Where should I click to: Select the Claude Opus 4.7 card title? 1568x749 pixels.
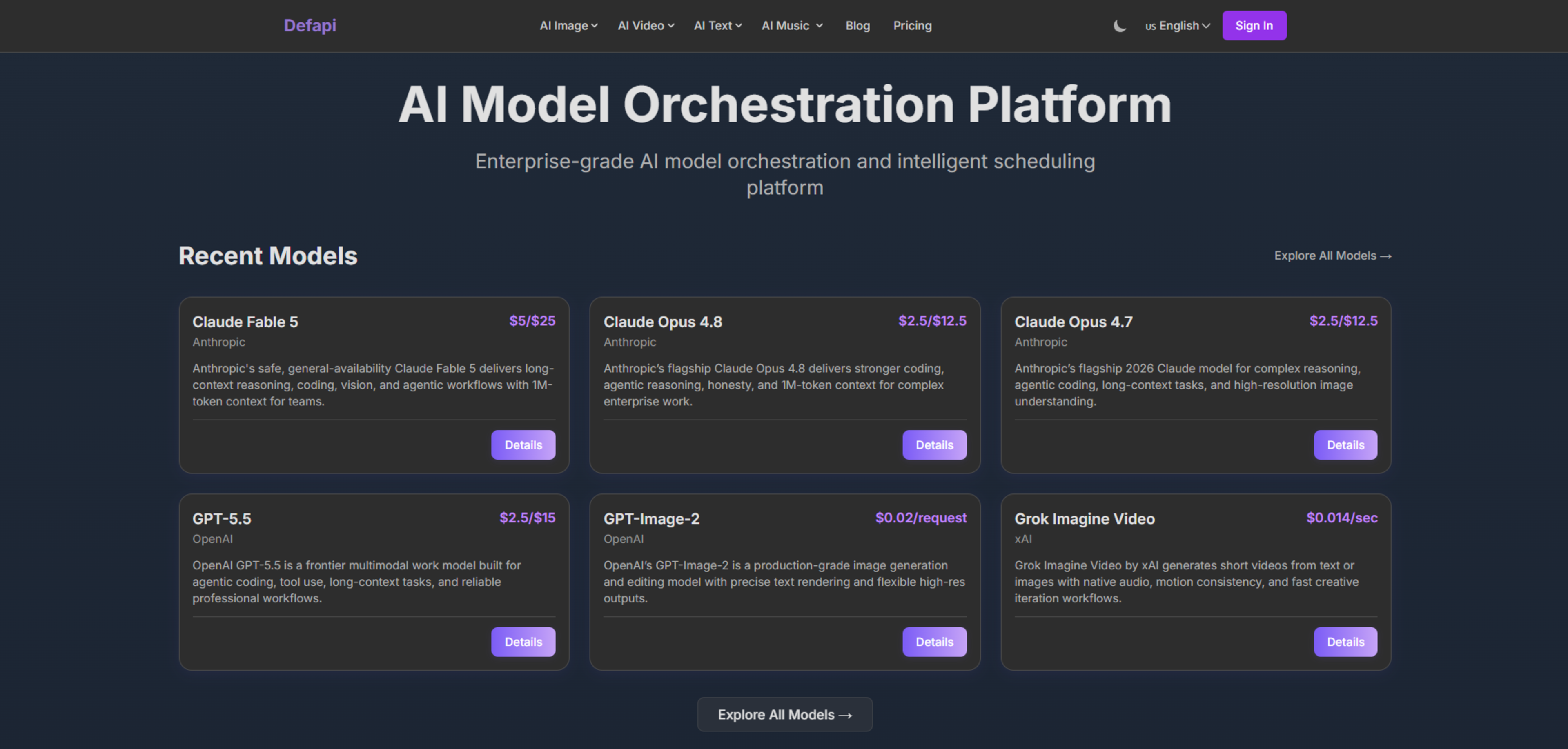[x=1073, y=322]
